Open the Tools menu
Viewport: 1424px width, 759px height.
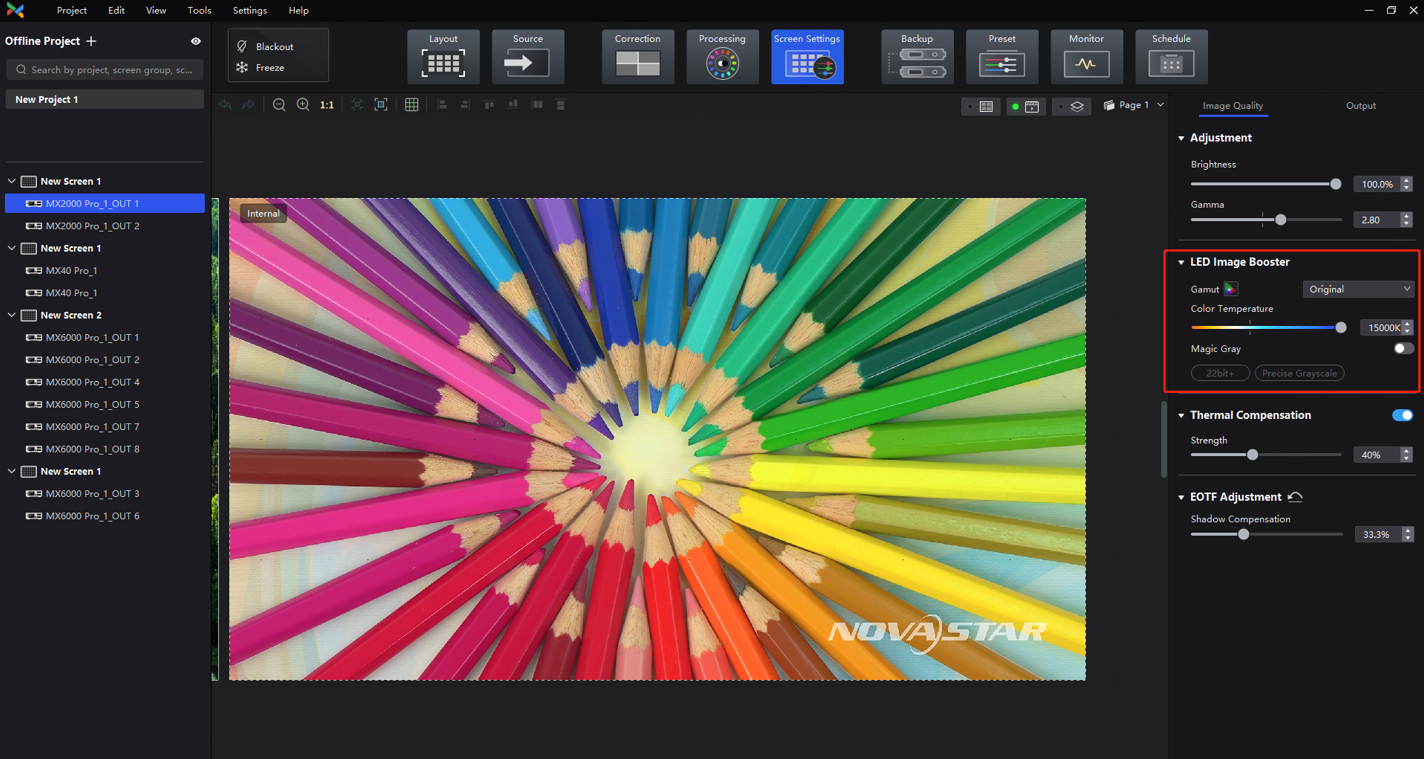199,10
